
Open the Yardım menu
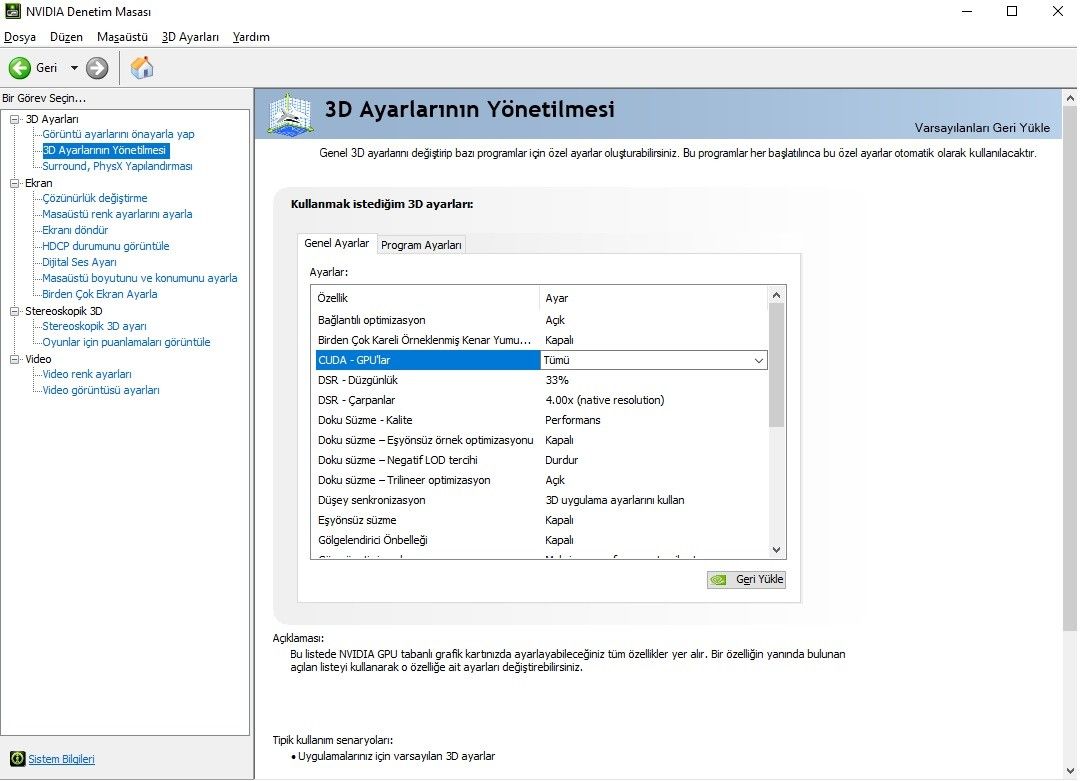click(251, 37)
